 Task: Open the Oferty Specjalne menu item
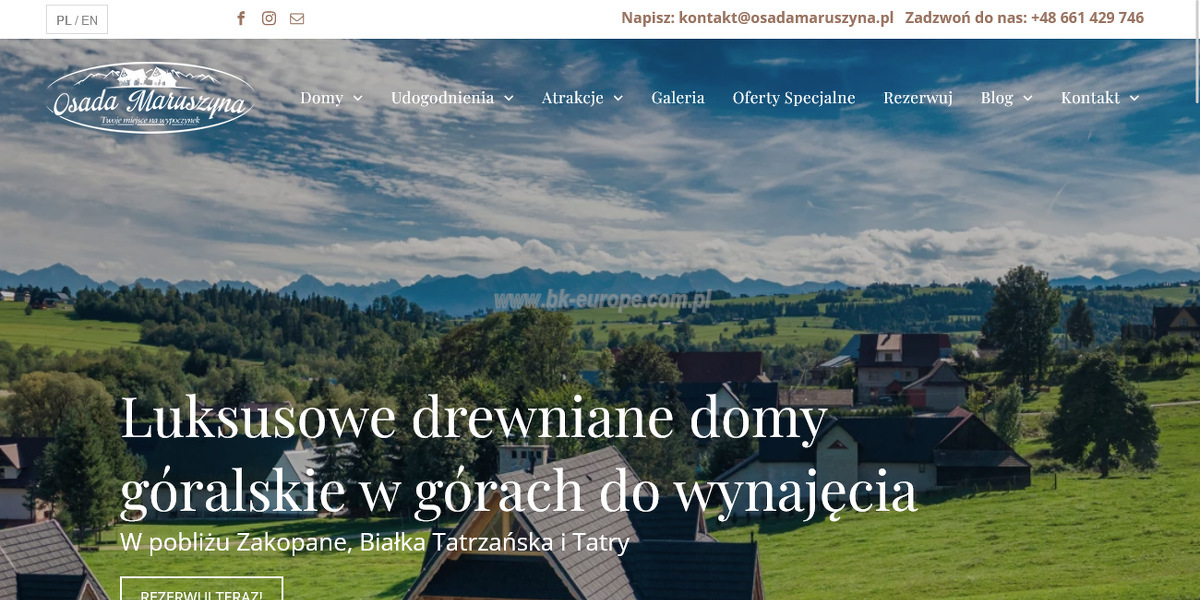(794, 97)
